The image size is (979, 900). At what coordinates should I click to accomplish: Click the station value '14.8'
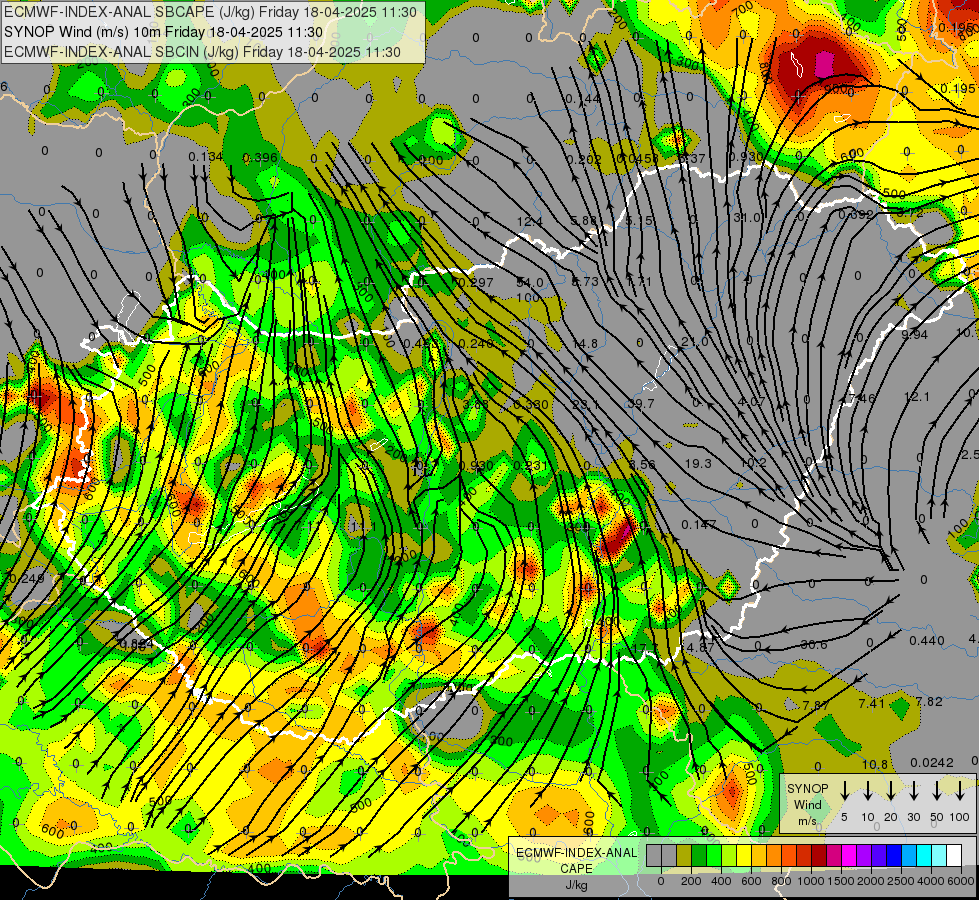tap(585, 344)
